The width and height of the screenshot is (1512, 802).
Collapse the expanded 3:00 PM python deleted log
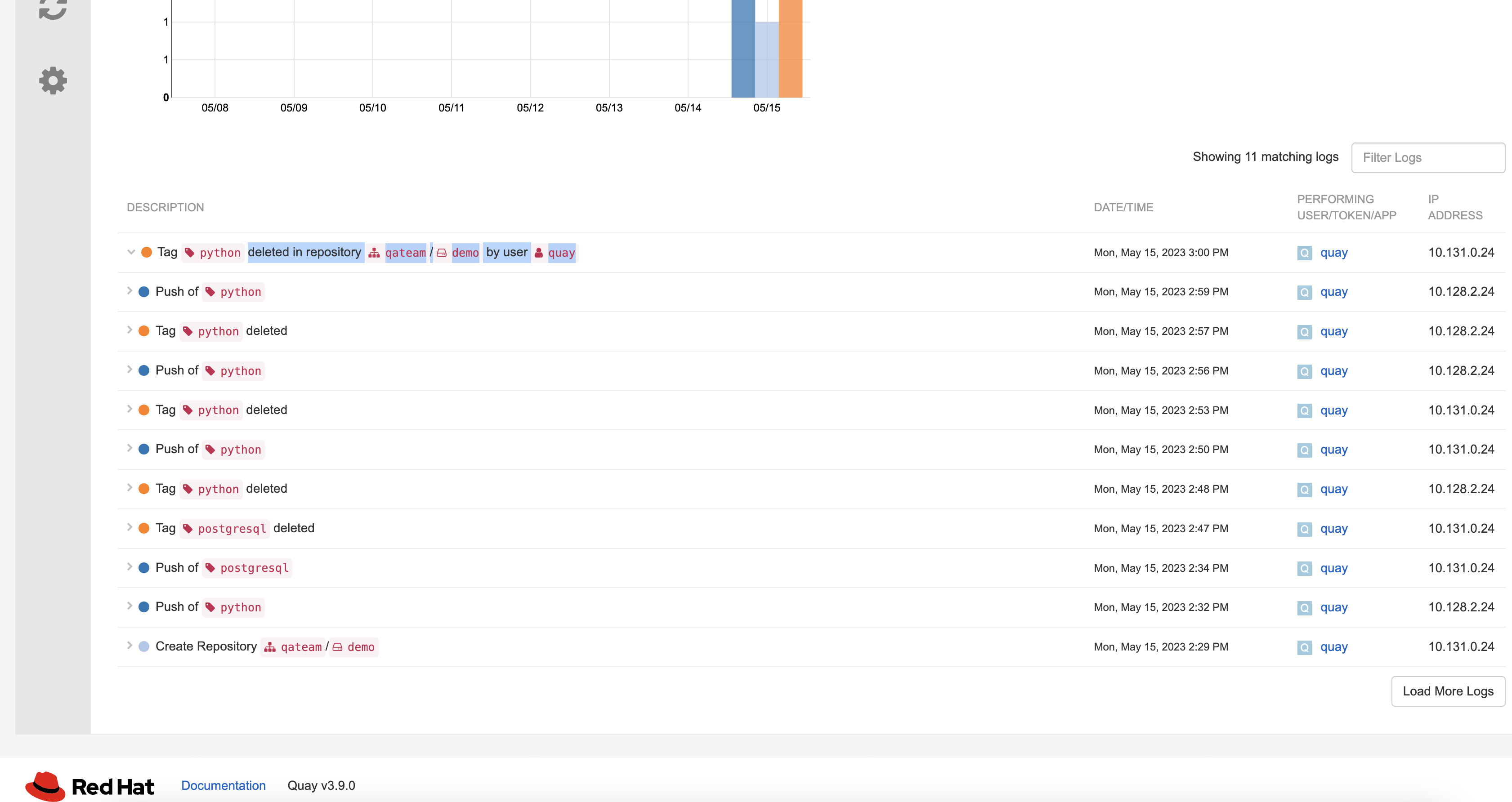click(131, 252)
